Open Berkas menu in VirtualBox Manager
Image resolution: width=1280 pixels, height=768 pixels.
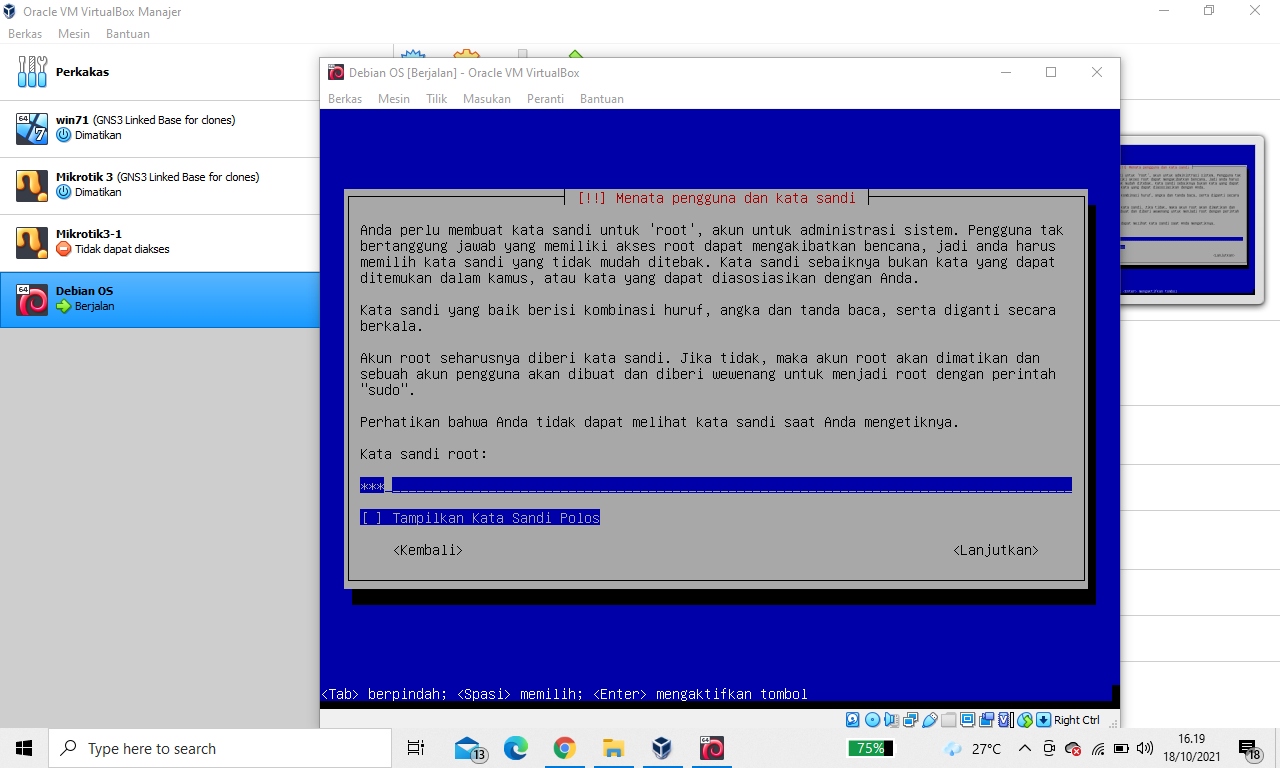[x=25, y=34]
